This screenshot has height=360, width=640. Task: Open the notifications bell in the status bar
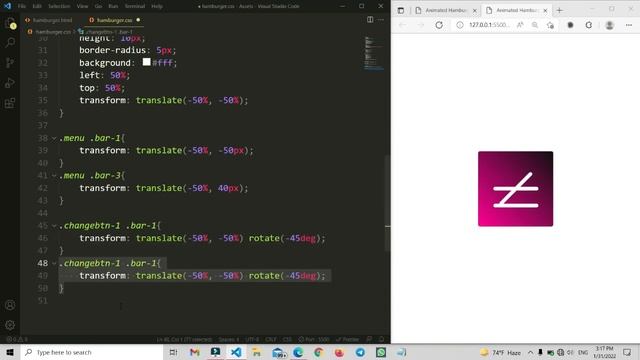point(382,339)
